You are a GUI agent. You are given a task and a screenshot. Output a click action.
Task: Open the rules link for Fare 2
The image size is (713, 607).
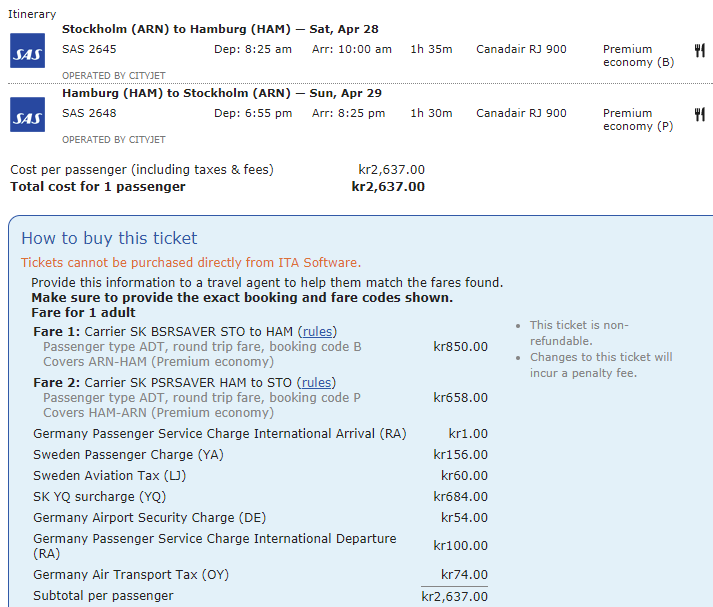pyautogui.click(x=318, y=383)
